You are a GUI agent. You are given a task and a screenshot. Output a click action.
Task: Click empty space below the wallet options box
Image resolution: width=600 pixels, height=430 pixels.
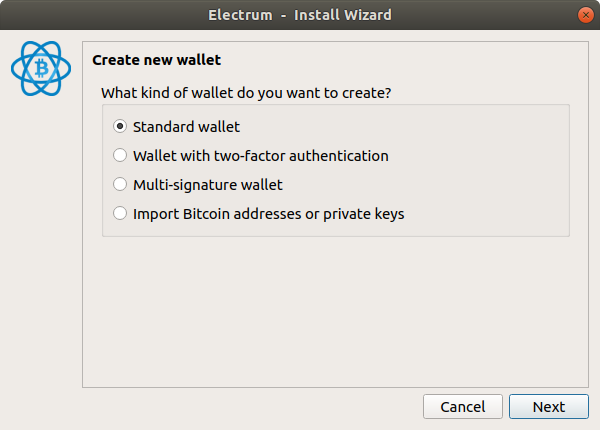coord(335,312)
